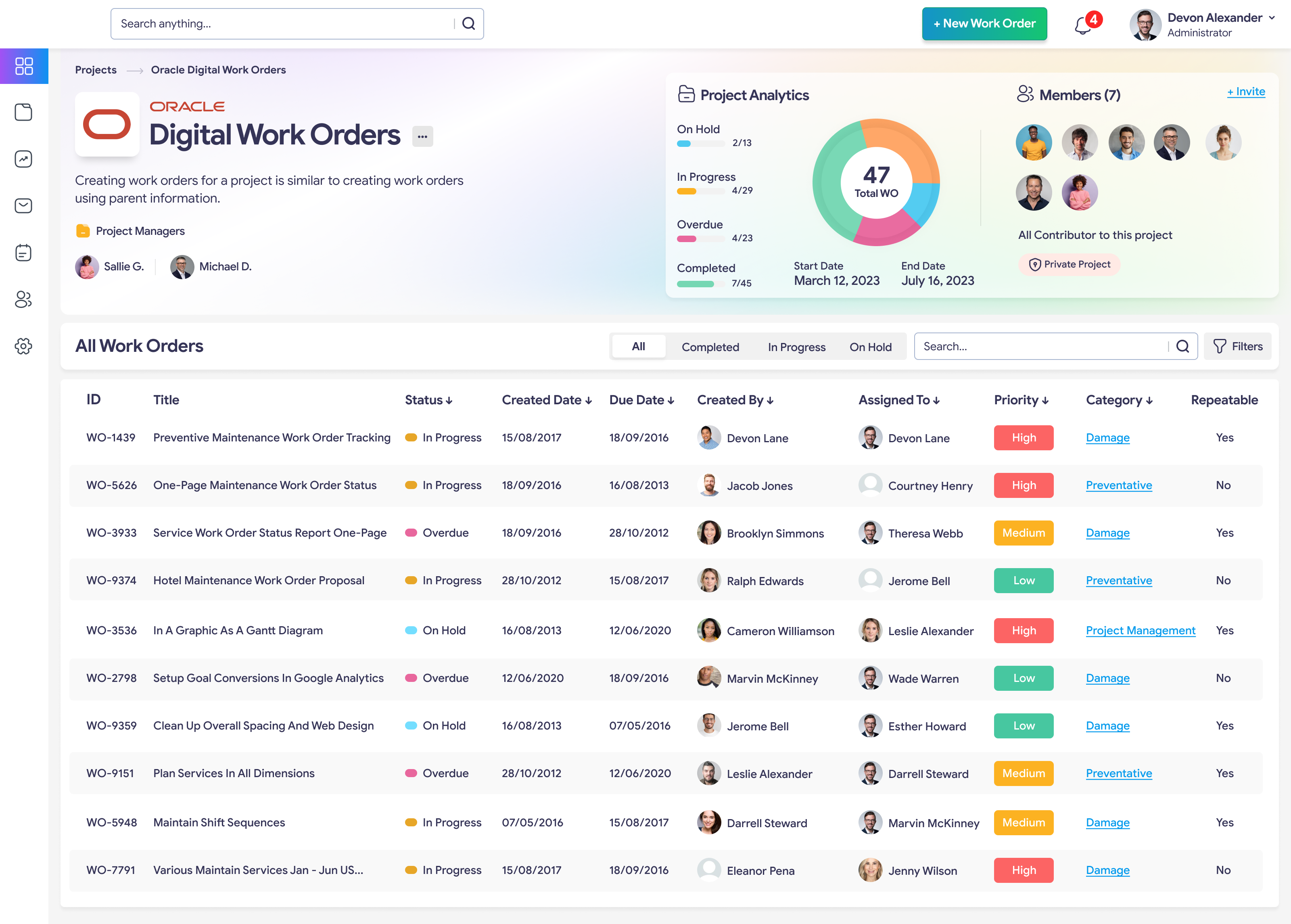Image resolution: width=1291 pixels, height=924 pixels.
Task: Open the Project Management category link
Action: point(1140,630)
